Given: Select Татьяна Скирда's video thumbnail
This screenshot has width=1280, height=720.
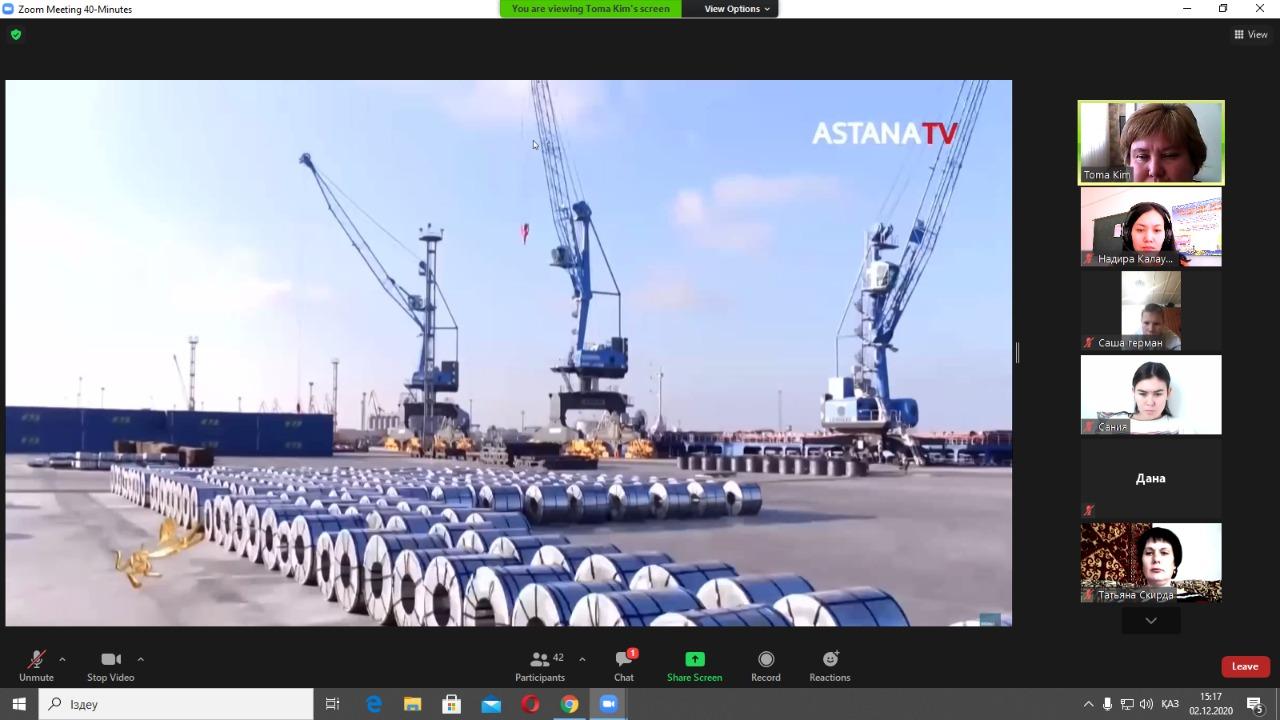Looking at the screenshot, I should tap(1151, 562).
